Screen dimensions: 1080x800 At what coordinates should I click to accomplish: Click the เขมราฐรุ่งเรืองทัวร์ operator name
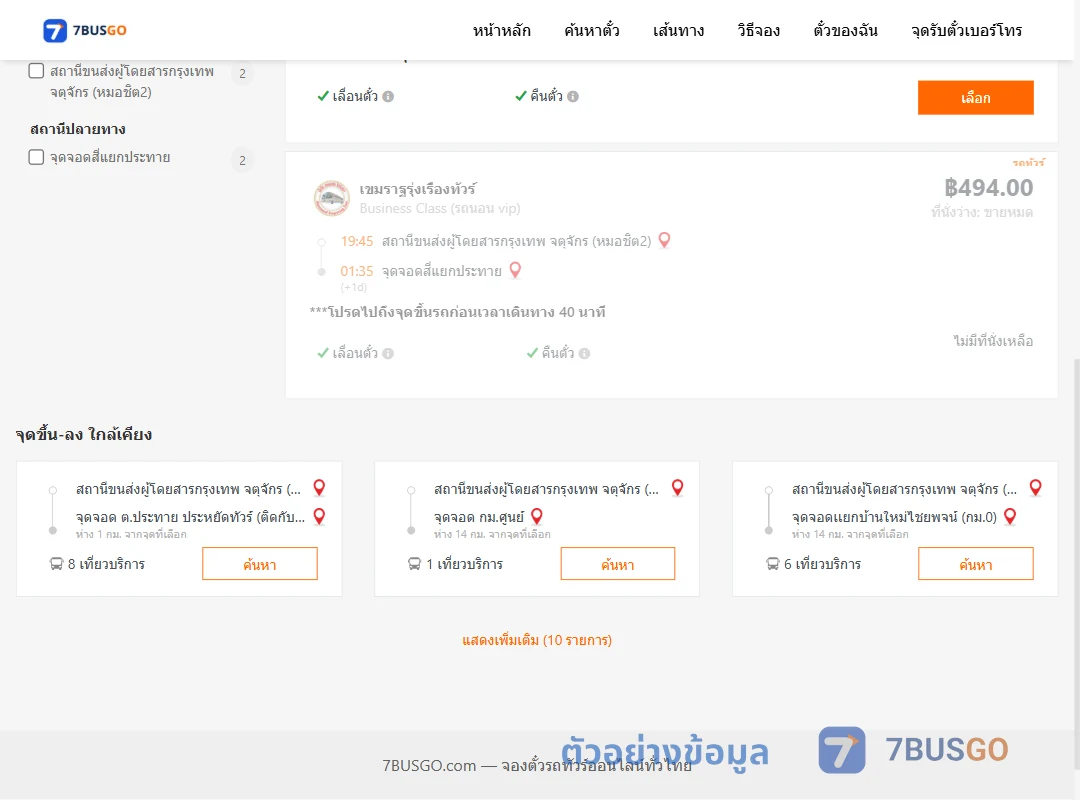(x=417, y=189)
